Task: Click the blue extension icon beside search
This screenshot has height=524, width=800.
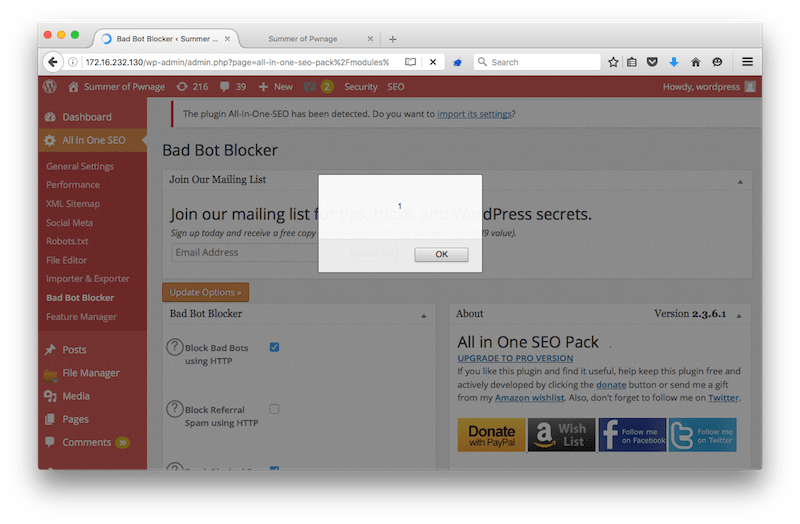Action: 458,62
